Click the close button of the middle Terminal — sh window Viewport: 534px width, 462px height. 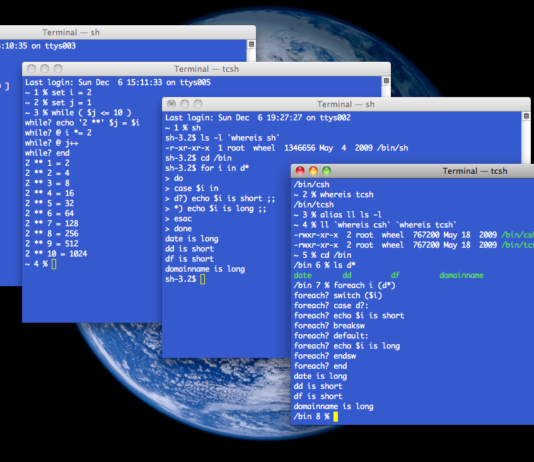[172, 104]
